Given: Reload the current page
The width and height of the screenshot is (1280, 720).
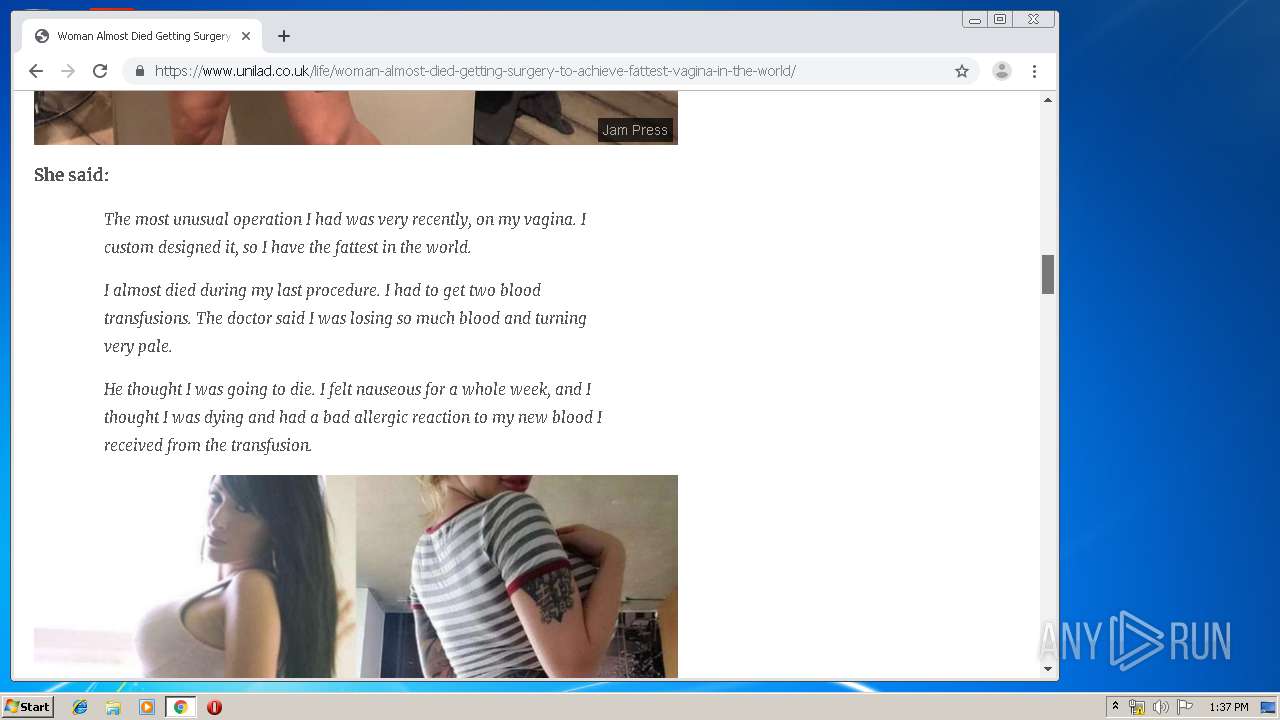Looking at the screenshot, I should pos(100,71).
